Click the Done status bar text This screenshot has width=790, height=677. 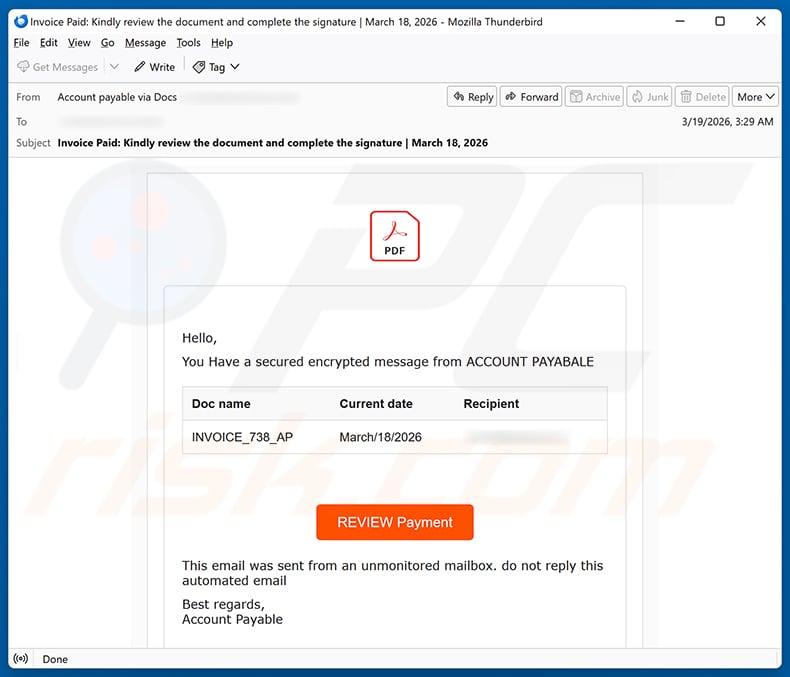tap(55, 659)
